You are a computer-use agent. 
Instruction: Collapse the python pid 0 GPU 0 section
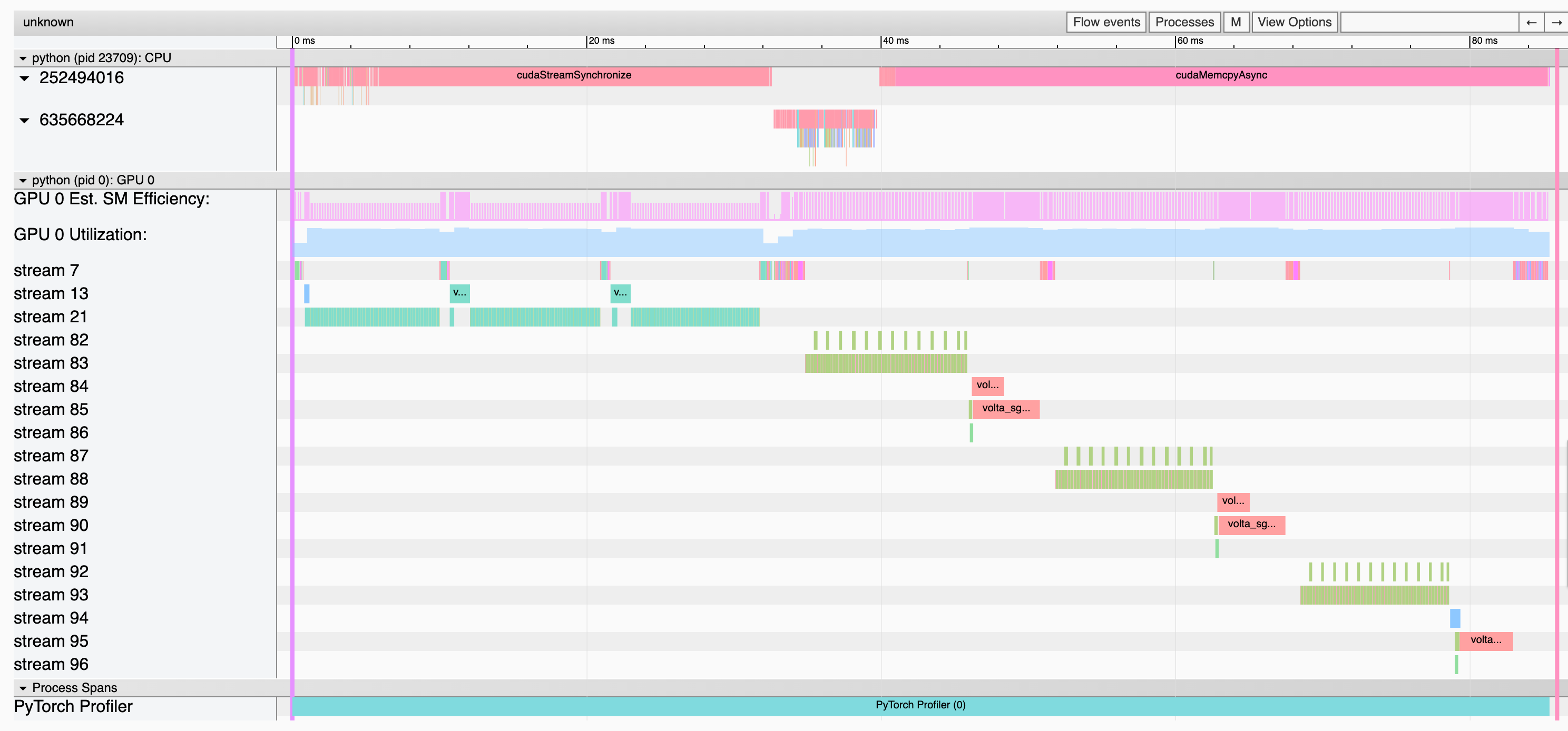coord(23,181)
